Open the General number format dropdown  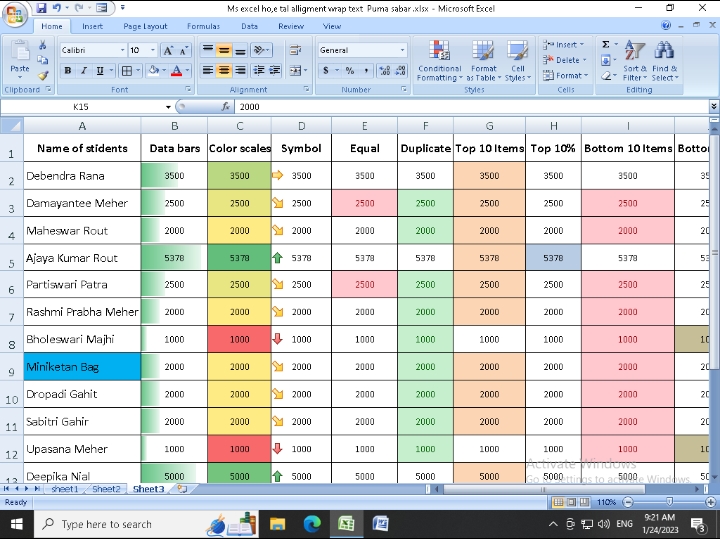pyautogui.click(x=402, y=50)
